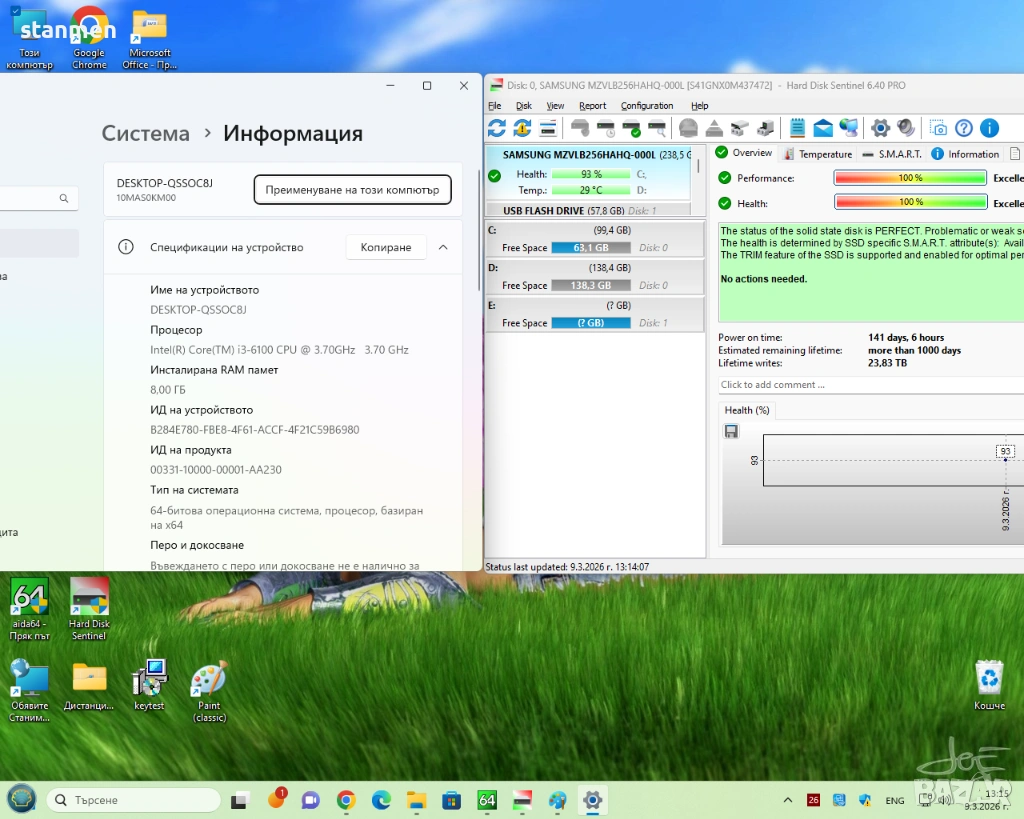Expand the hidden system tray icons chevron
The image size is (1024, 819).
pos(789,800)
